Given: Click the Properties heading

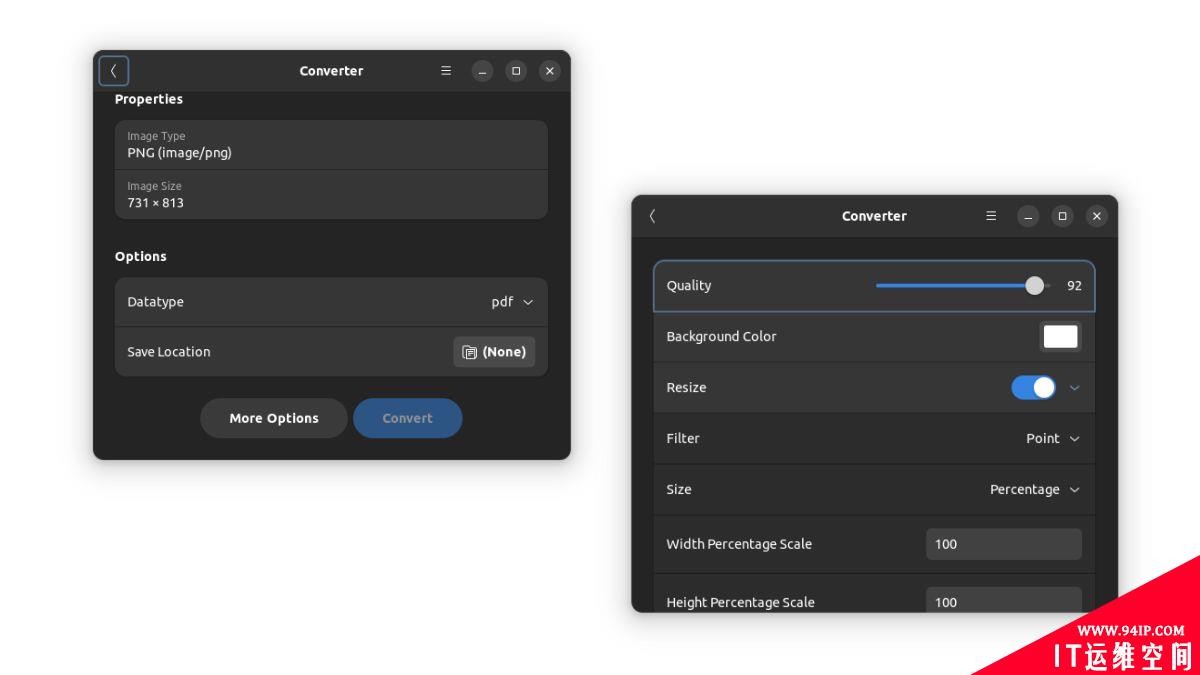Looking at the screenshot, I should point(149,99).
